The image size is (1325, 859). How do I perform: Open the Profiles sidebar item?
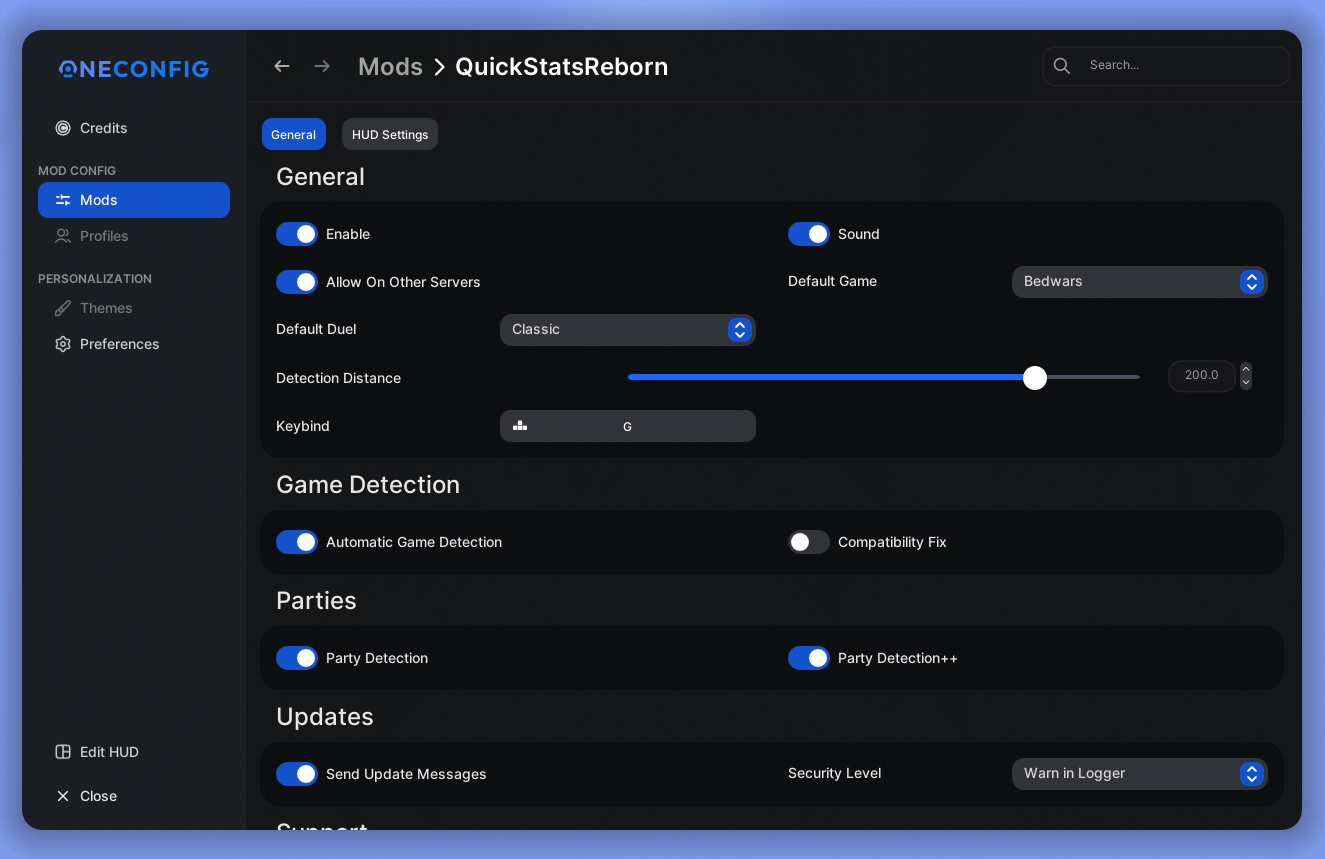[x=134, y=236]
